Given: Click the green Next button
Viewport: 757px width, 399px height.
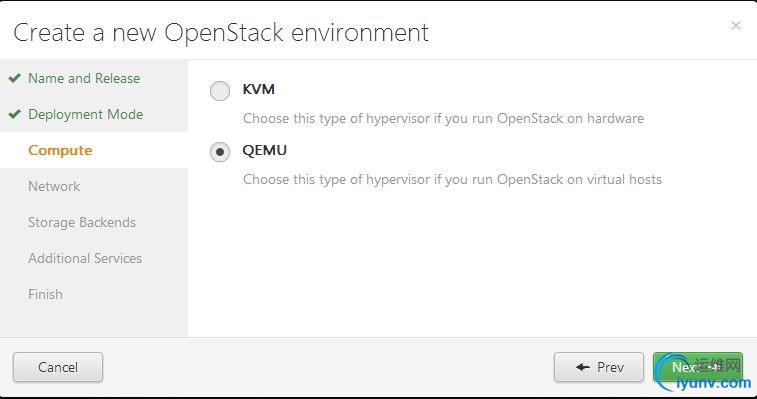Looking at the screenshot, I should 698,367.
